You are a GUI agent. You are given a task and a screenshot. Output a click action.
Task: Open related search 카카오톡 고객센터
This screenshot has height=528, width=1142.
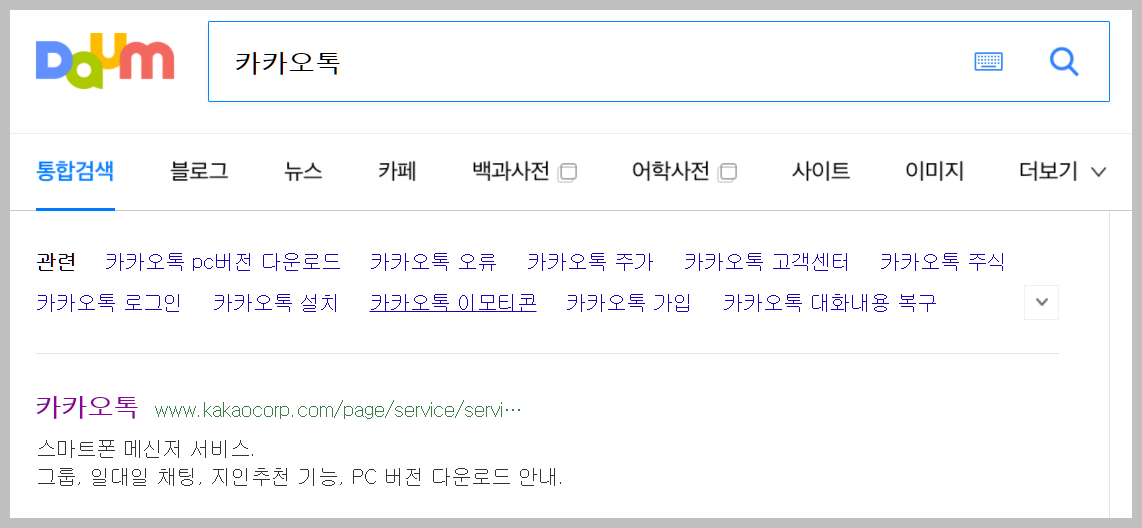[767, 261]
